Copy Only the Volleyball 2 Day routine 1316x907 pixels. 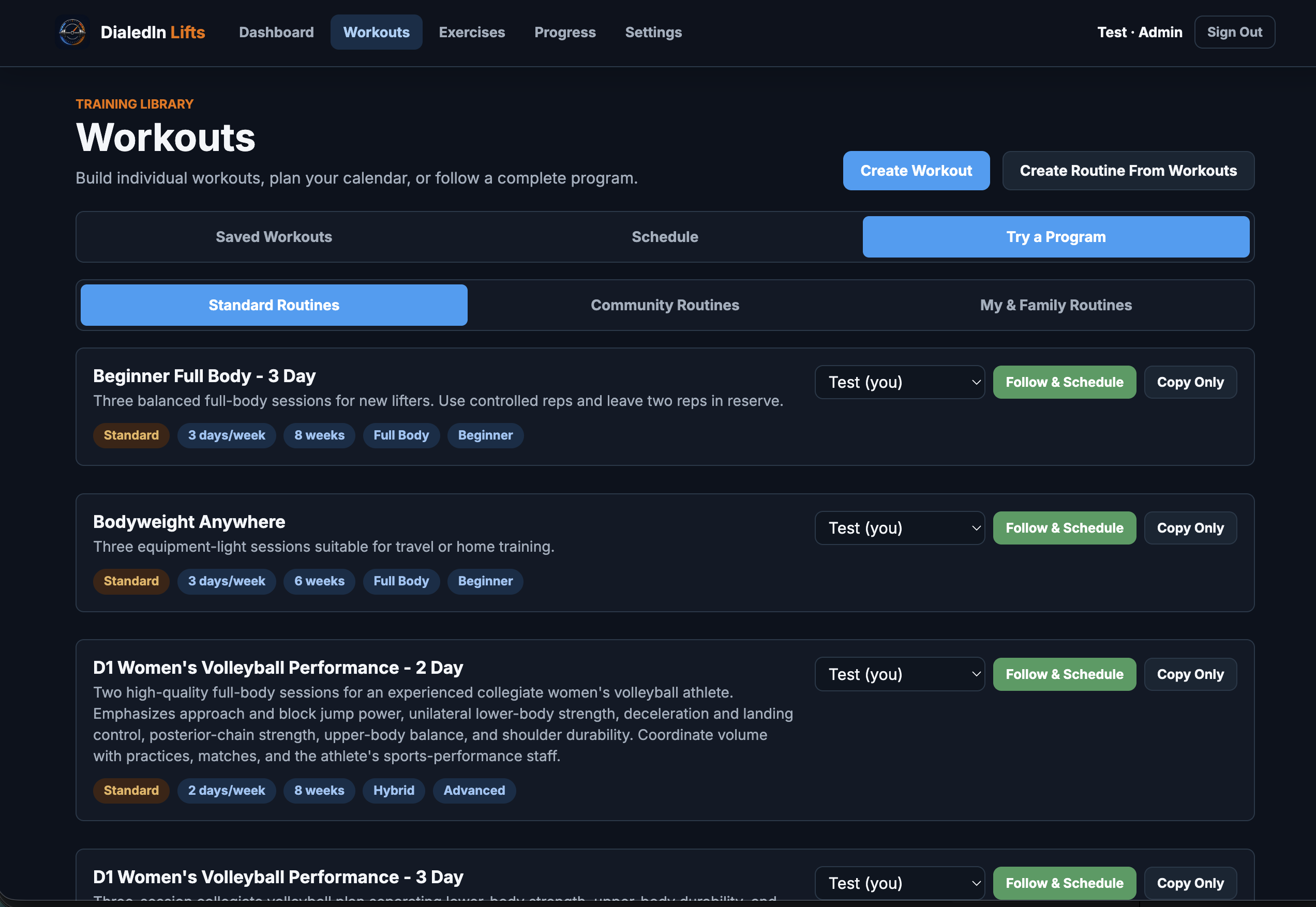(1190, 674)
